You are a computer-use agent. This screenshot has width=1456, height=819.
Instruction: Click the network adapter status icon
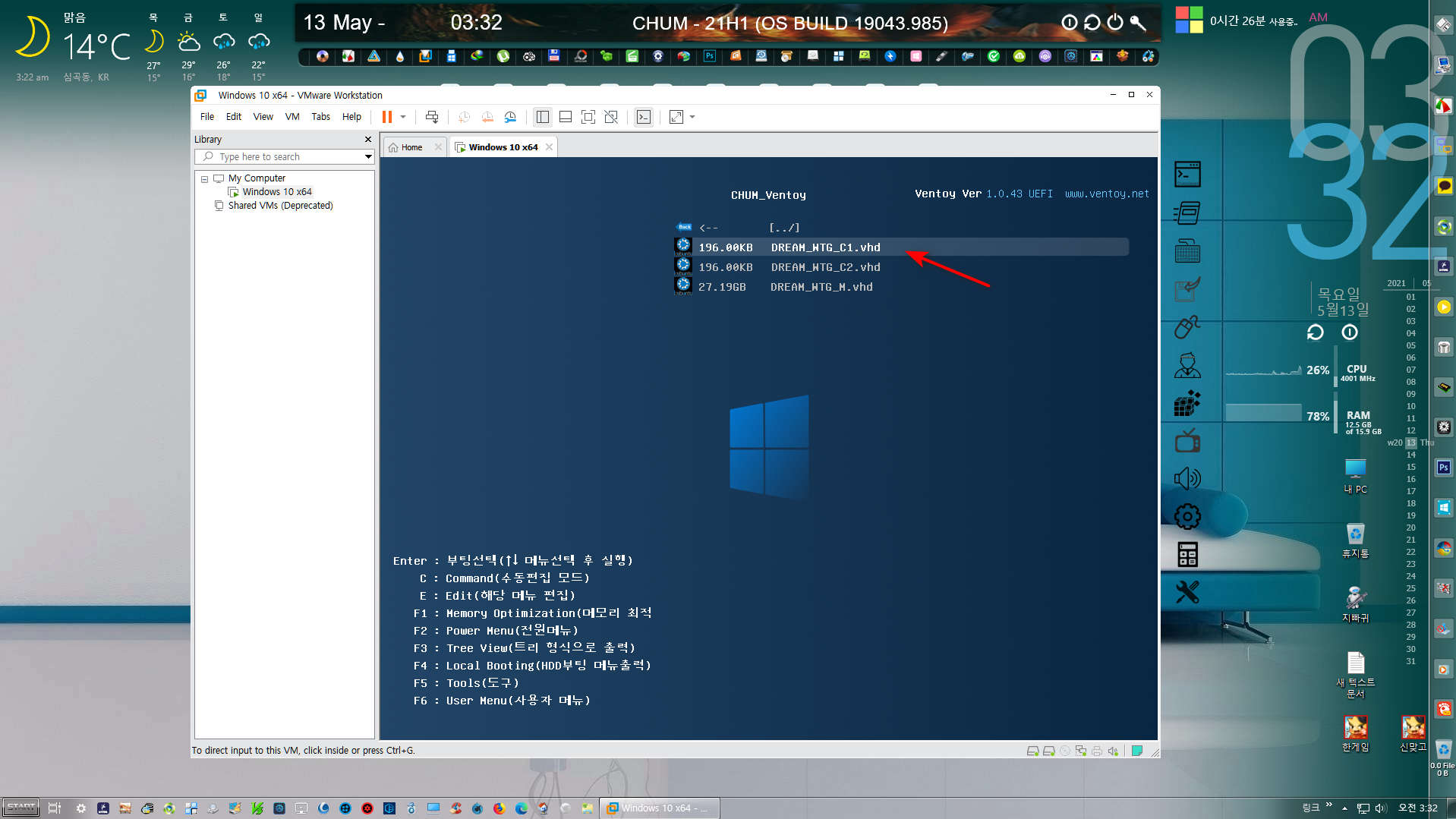tap(1080, 751)
